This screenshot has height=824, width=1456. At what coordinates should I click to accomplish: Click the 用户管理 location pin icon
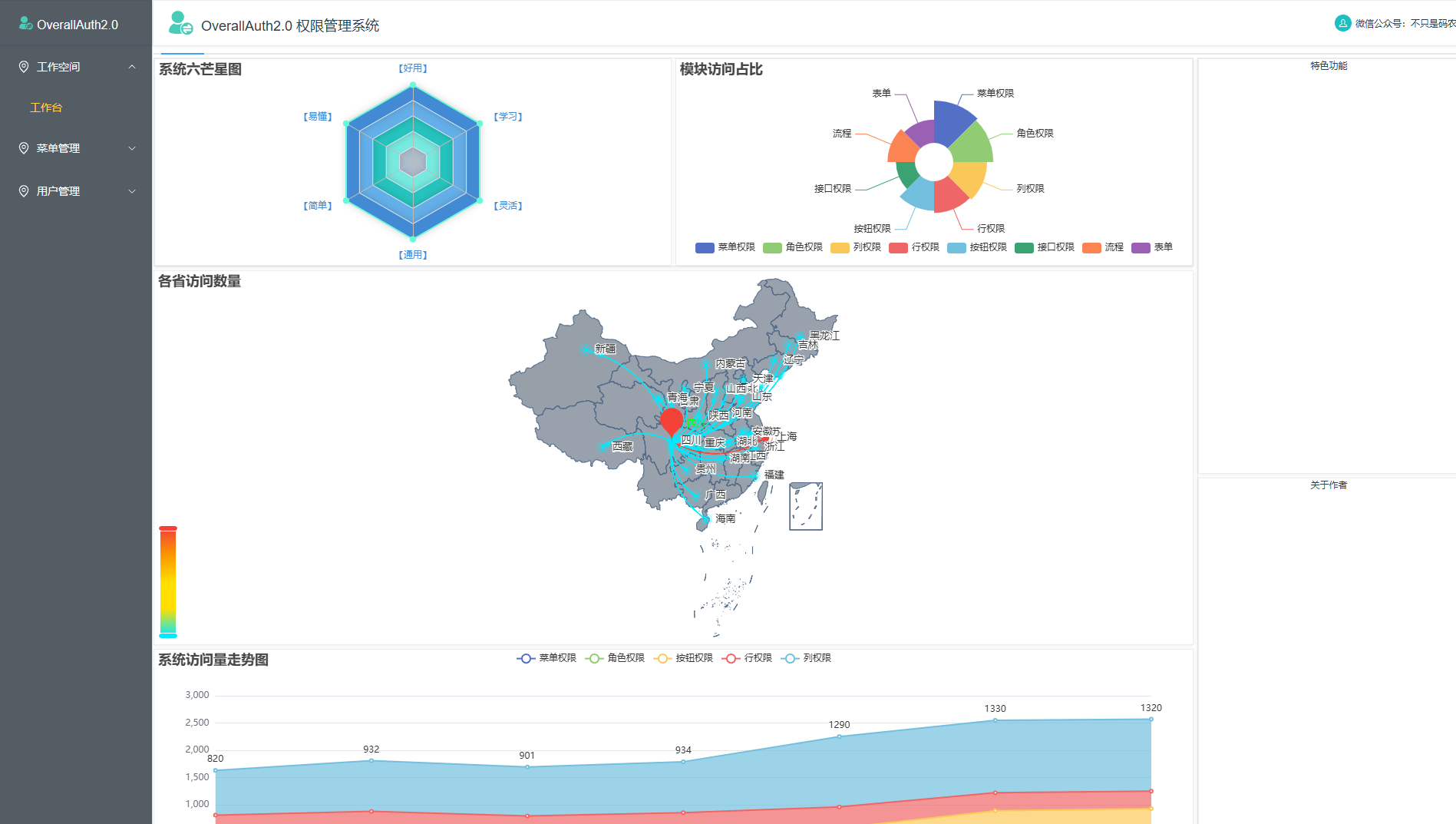(x=24, y=191)
